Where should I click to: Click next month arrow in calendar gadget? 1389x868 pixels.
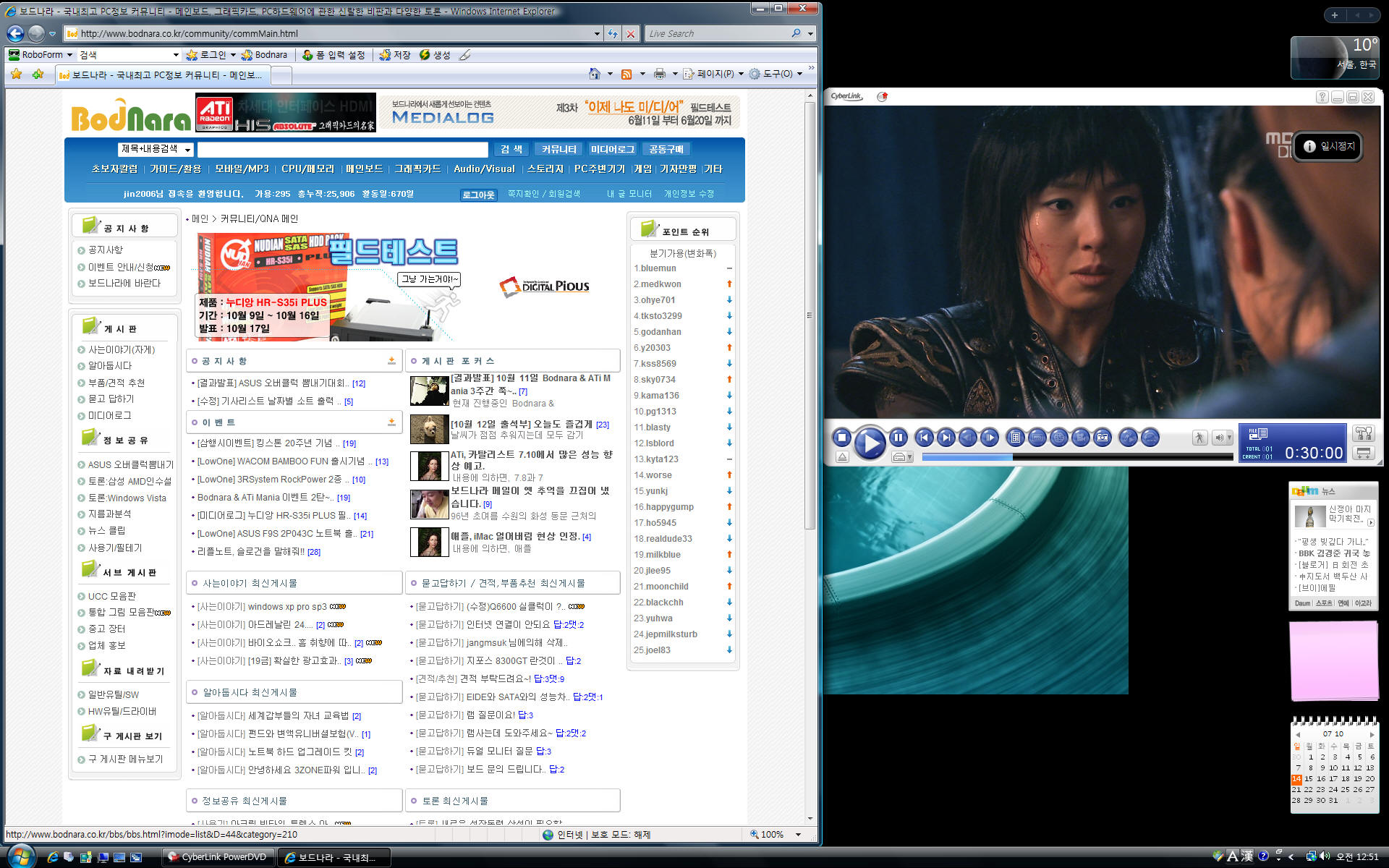pyautogui.click(x=1372, y=734)
